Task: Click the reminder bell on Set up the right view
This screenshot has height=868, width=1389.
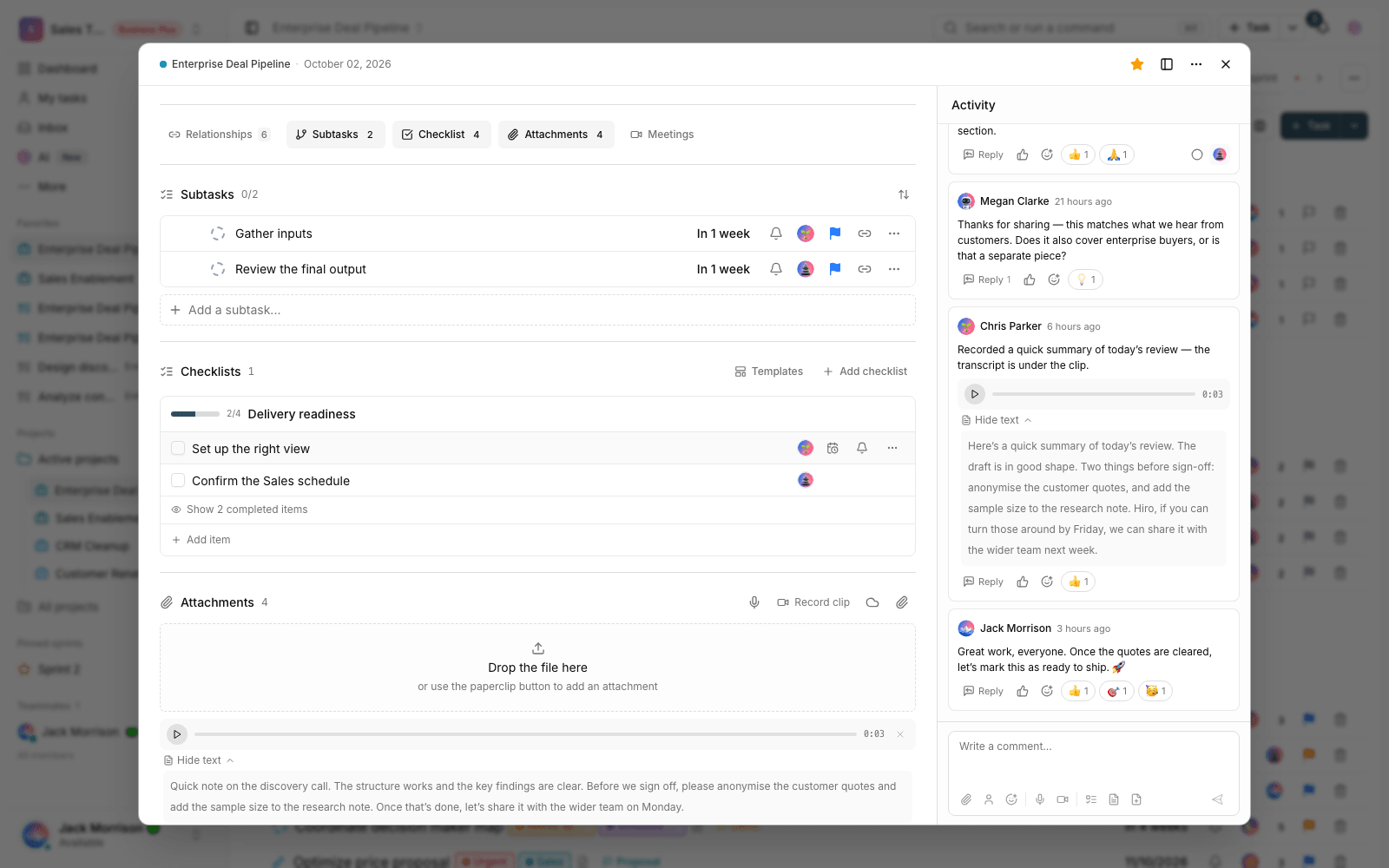Action: tap(862, 448)
